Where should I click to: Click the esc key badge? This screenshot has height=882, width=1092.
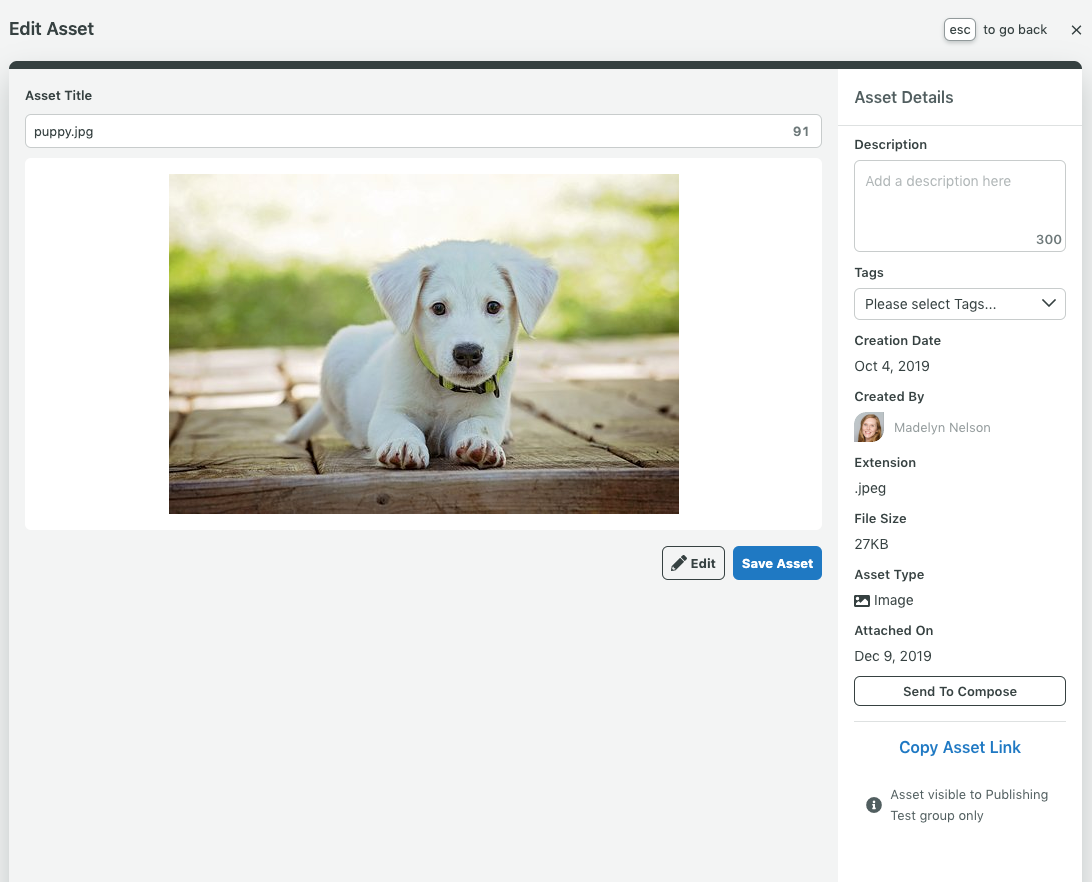pos(959,30)
